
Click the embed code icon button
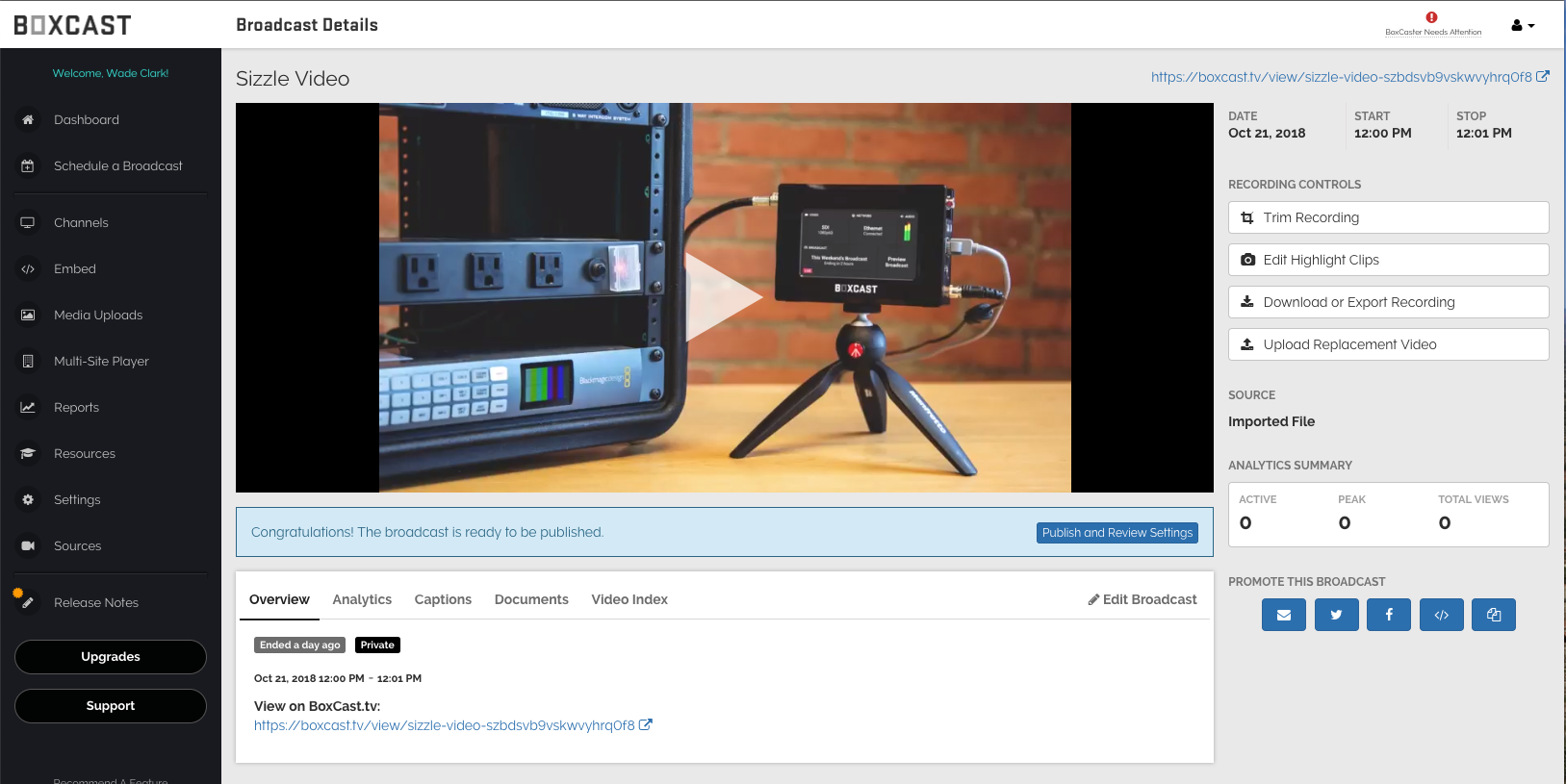click(1441, 615)
